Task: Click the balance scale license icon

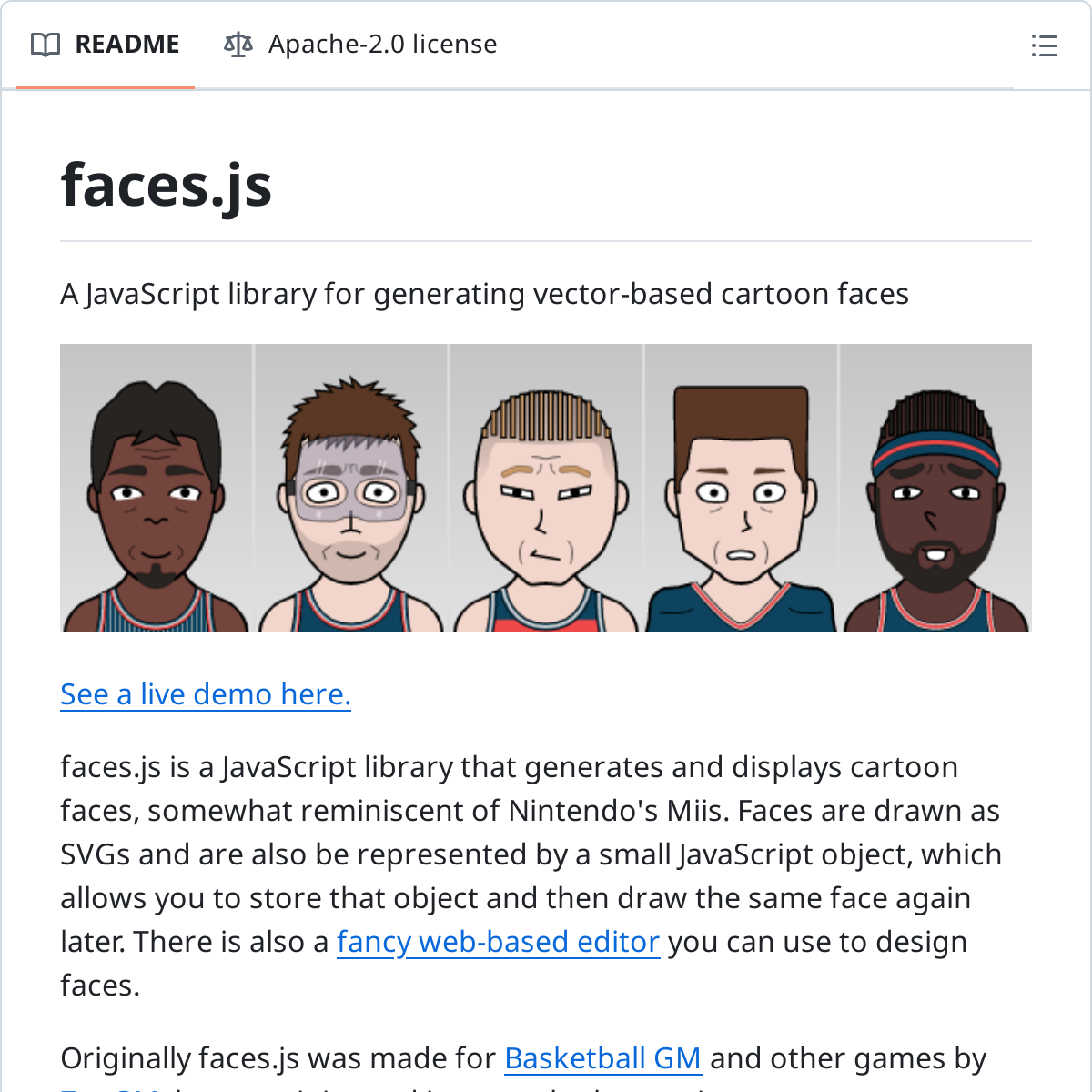Action: (x=238, y=45)
